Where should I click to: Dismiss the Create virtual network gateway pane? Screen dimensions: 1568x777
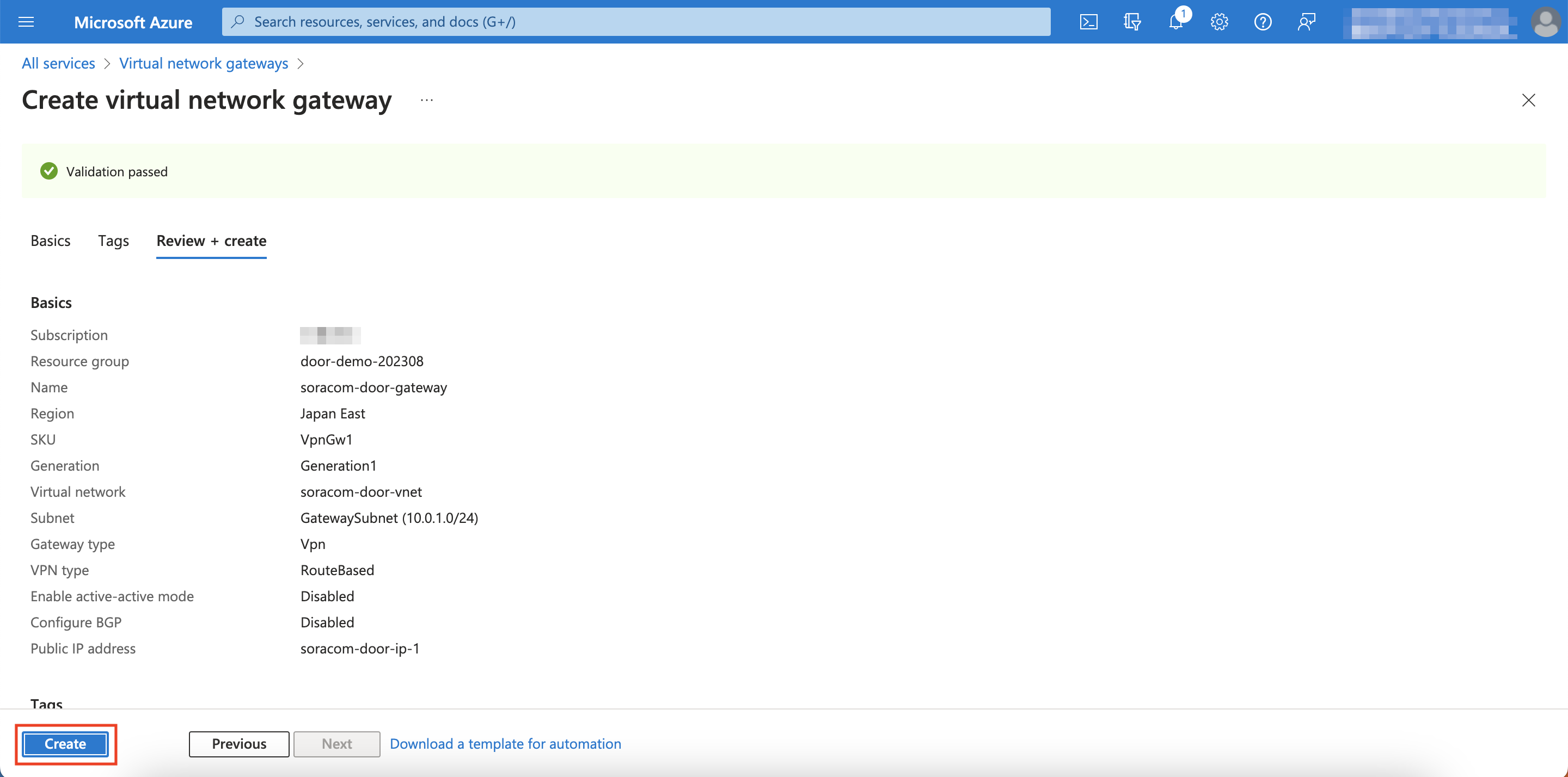pos(1529,101)
